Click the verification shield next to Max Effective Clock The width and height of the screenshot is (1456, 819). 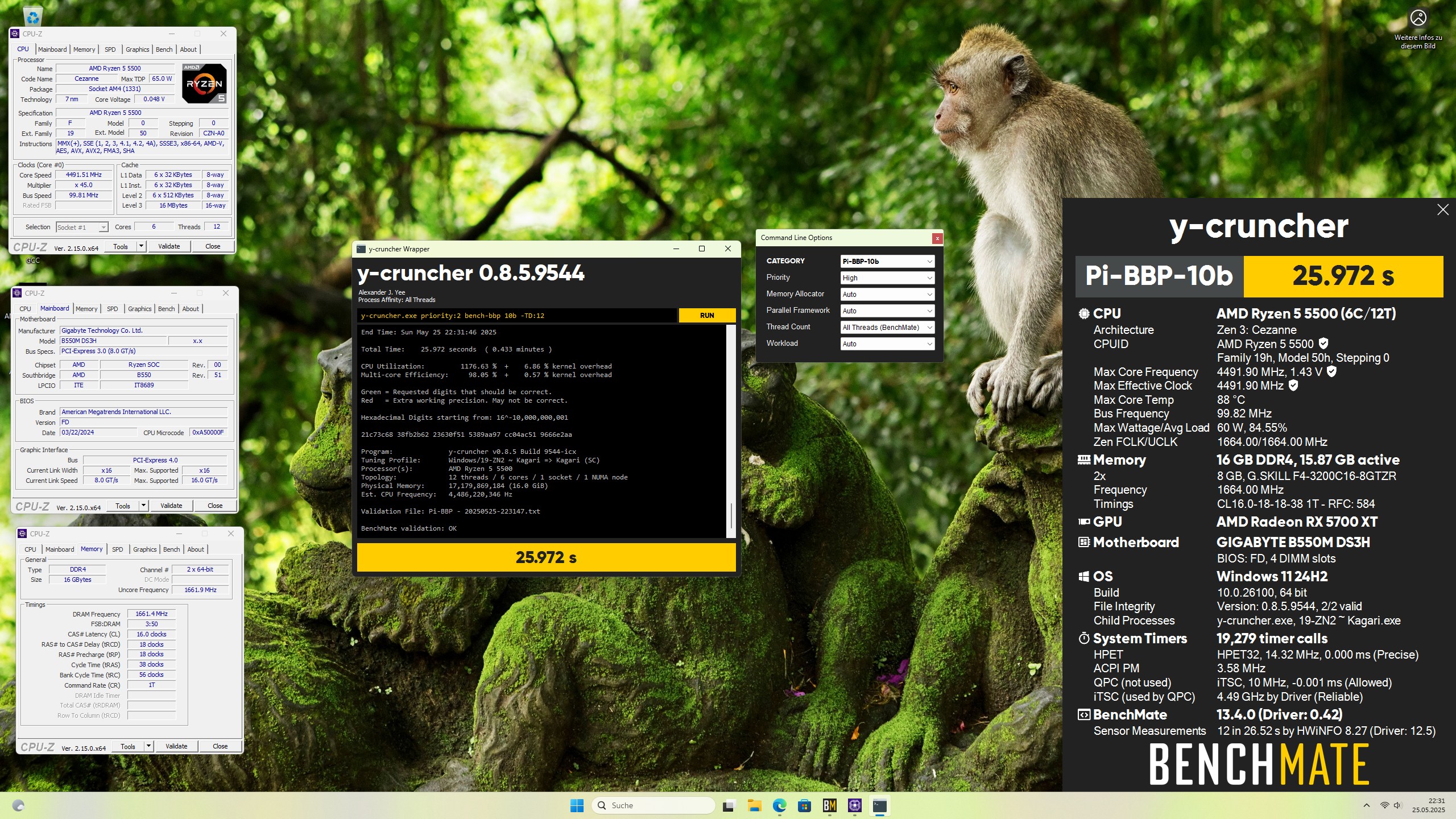click(x=1293, y=385)
